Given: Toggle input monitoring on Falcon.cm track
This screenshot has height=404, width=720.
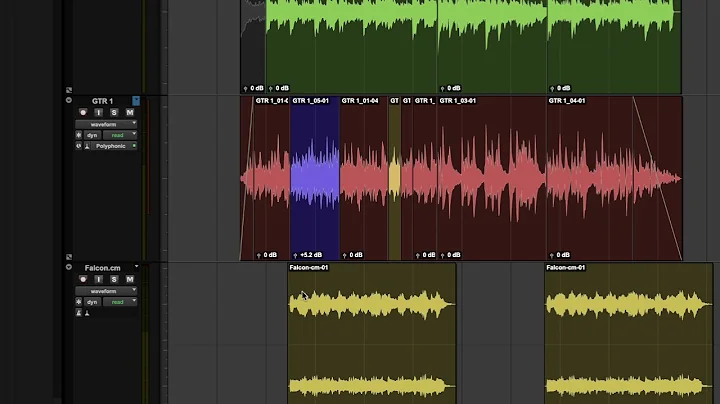Looking at the screenshot, I should tap(99, 279).
